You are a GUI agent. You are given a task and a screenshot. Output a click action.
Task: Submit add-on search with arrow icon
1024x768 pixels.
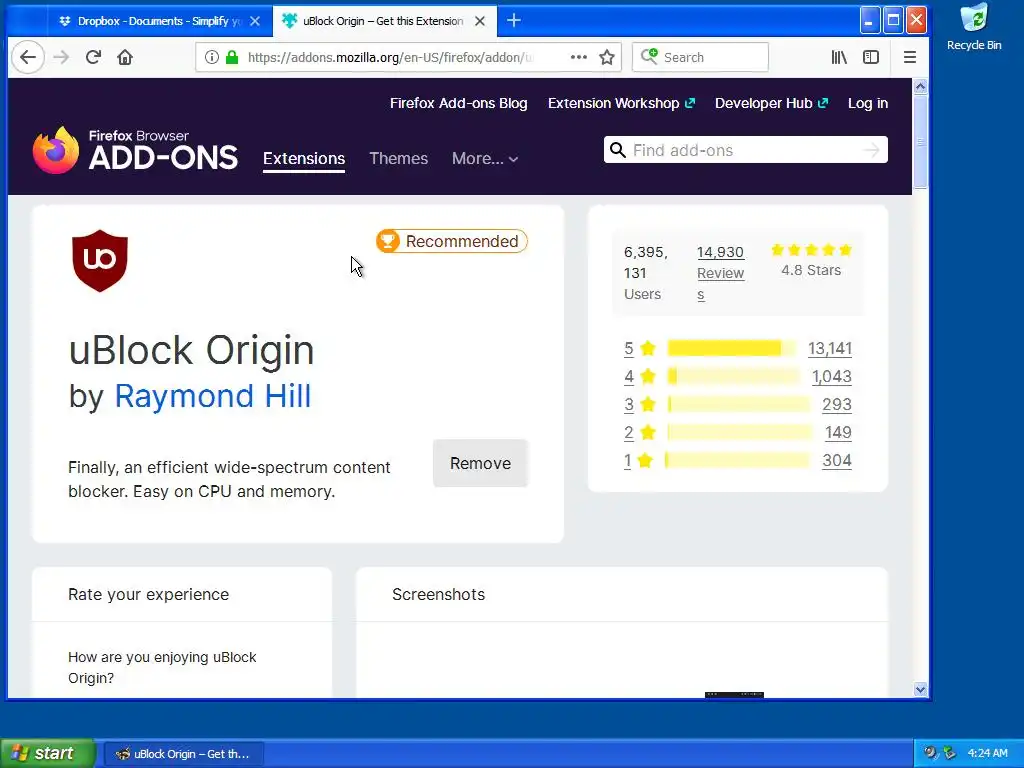[871, 150]
